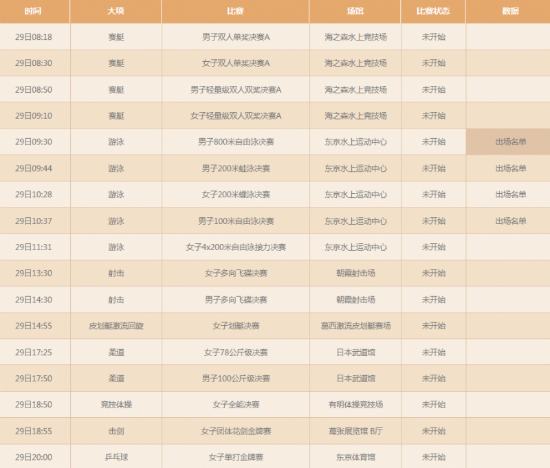Click 日本武道馆 venue for 男子100公斤级决赛
The width and height of the screenshot is (550, 468).
point(356,378)
